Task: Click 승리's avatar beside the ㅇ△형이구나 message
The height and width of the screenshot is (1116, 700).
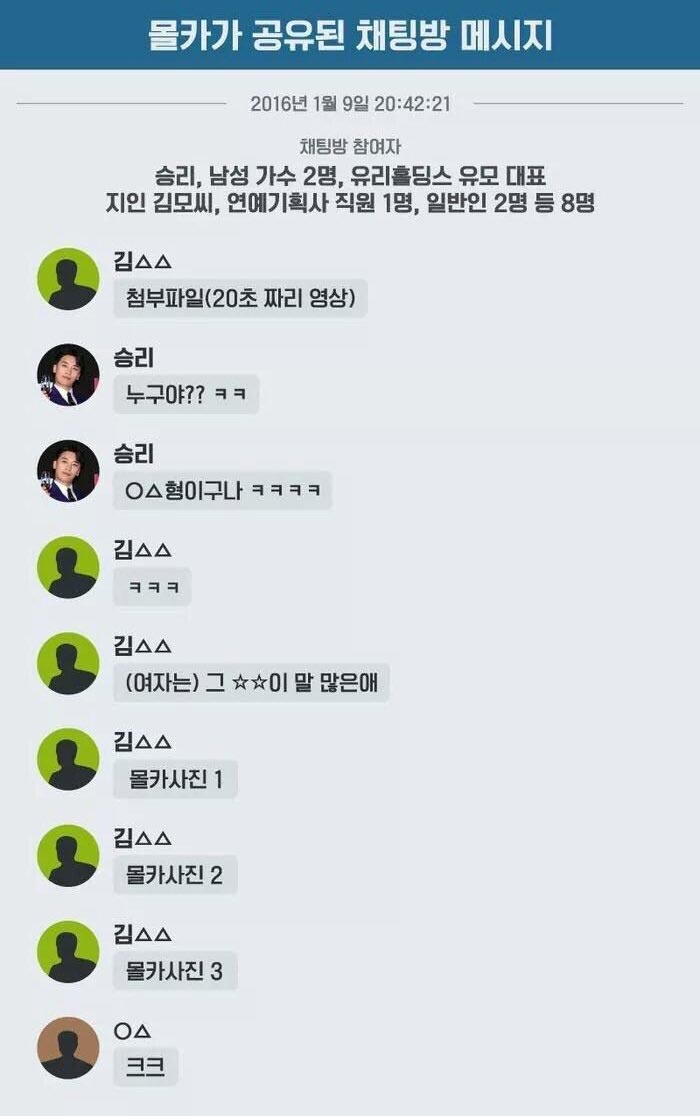Action: (x=68, y=471)
